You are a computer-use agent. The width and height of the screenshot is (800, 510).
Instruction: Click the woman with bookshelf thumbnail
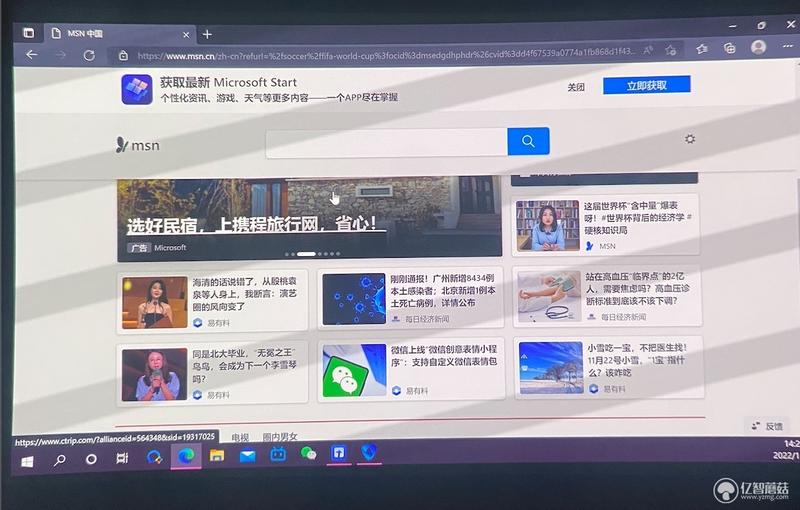(x=547, y=226)
